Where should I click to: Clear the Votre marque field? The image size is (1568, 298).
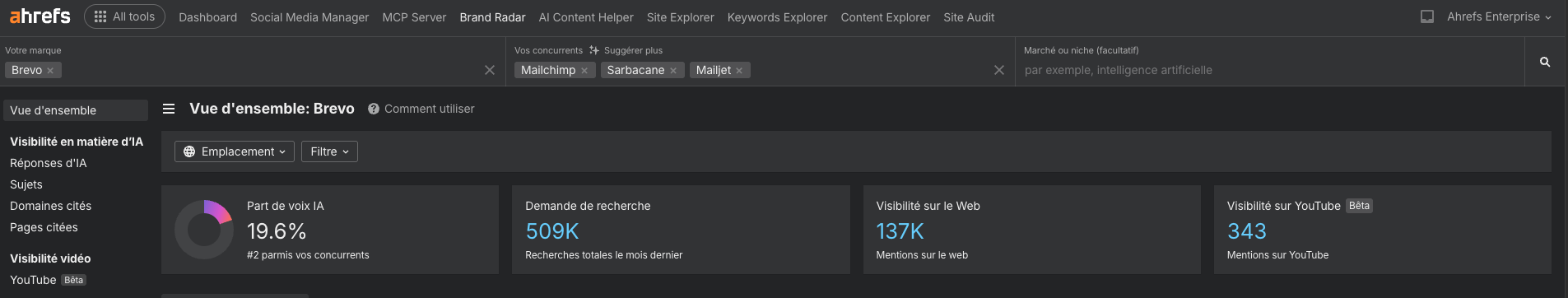[x=490, y=70]
